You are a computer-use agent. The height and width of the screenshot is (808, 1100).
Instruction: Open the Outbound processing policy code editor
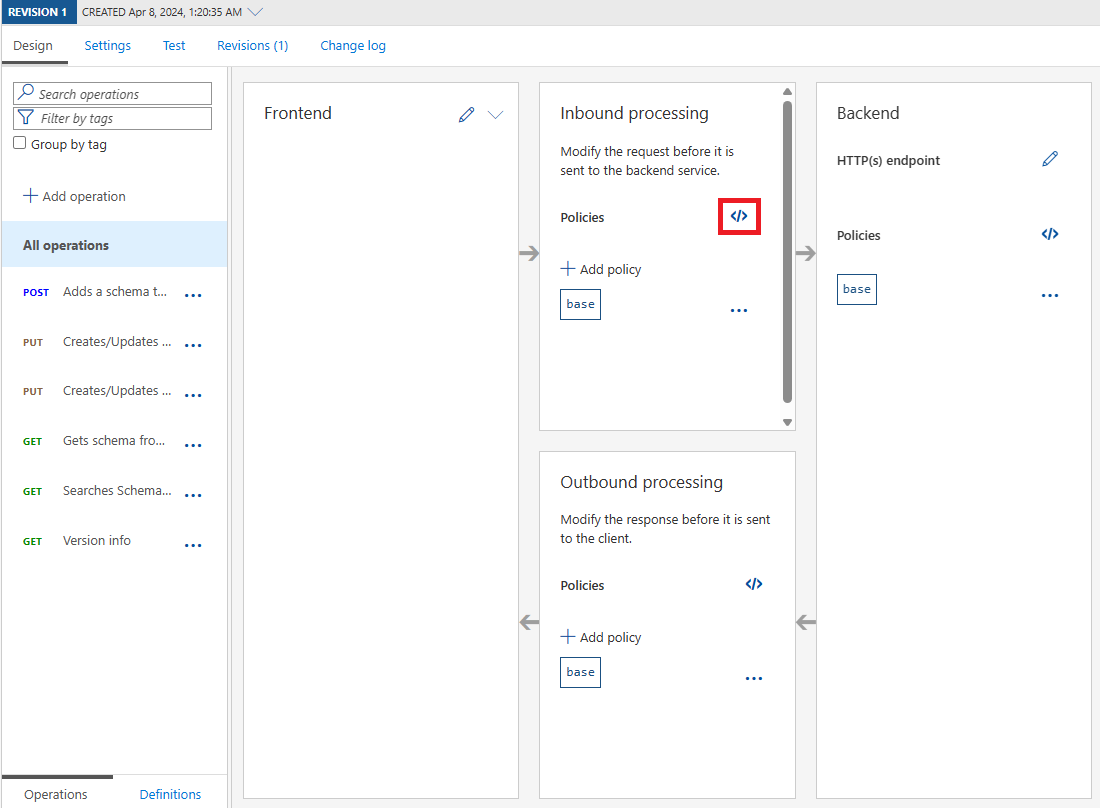tap(753, 584)
